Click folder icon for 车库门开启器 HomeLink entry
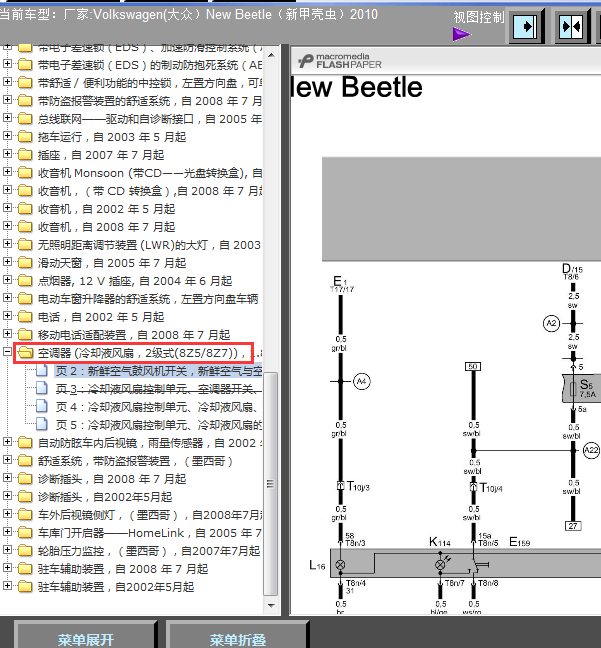Image resolution: width=601 pixels, height=648 pixels. (25, 533)
